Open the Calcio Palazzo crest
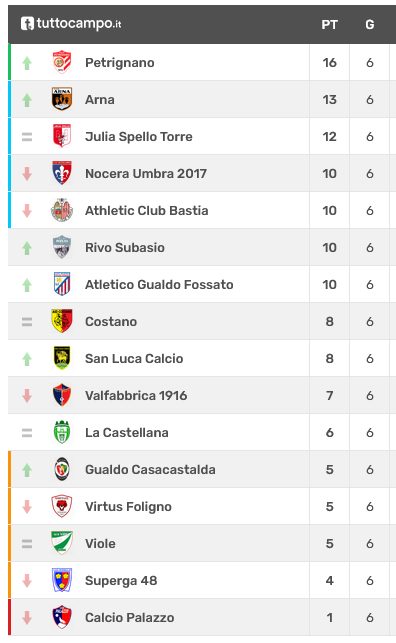Screen dimensions: 396x643 (62, 617)
